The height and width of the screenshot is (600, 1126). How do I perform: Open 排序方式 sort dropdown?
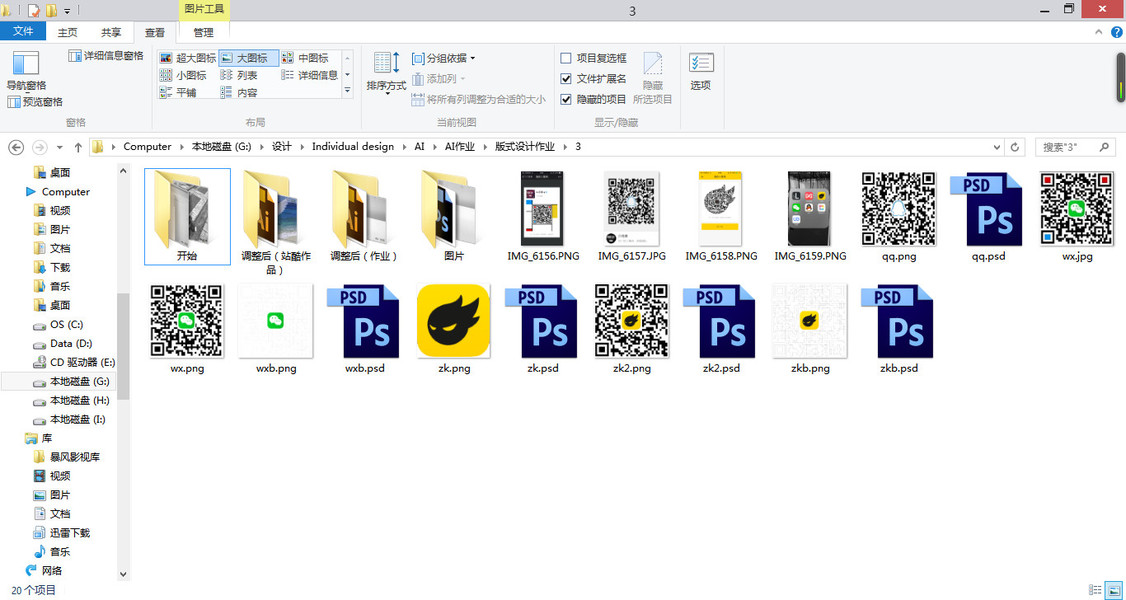point(386,72)
